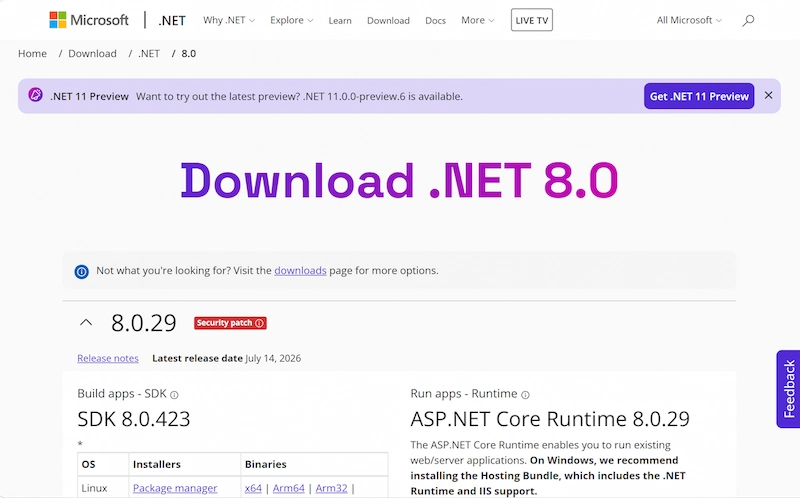Image resolution: width=800 pixels, height=498 pixels.
Task: Click the info icon next to Build apps - SDK
Action: coord(174,395)
